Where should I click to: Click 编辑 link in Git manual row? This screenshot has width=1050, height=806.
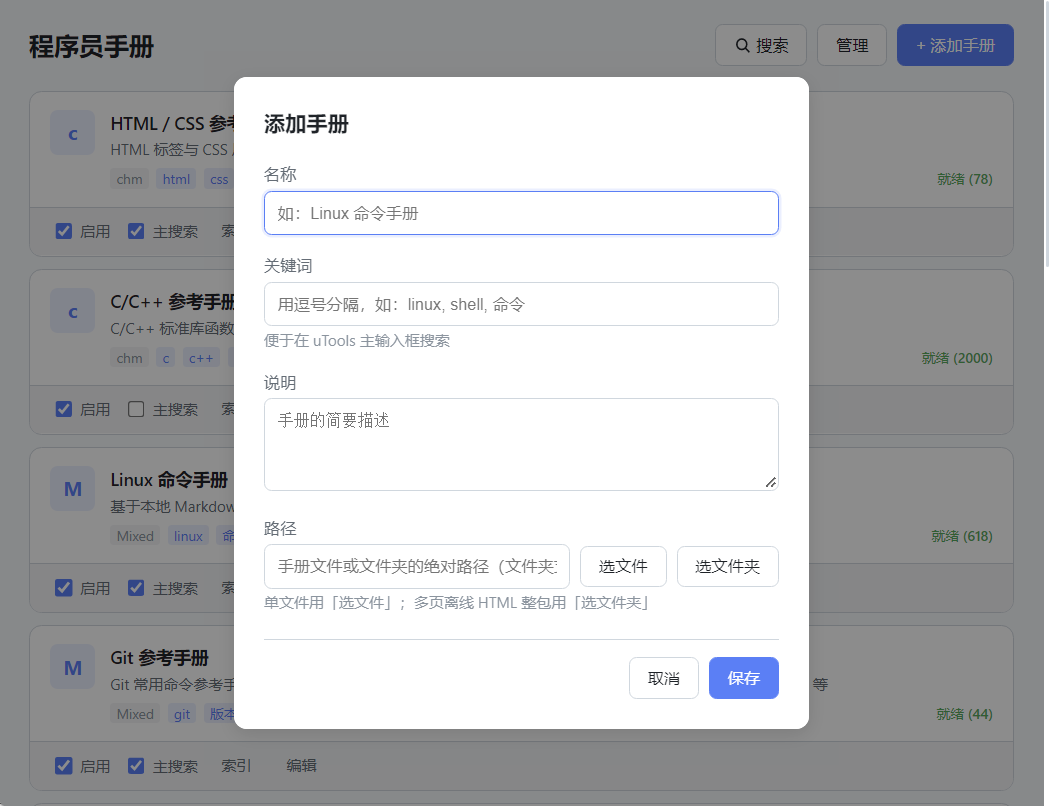click(x=301, y=766)
